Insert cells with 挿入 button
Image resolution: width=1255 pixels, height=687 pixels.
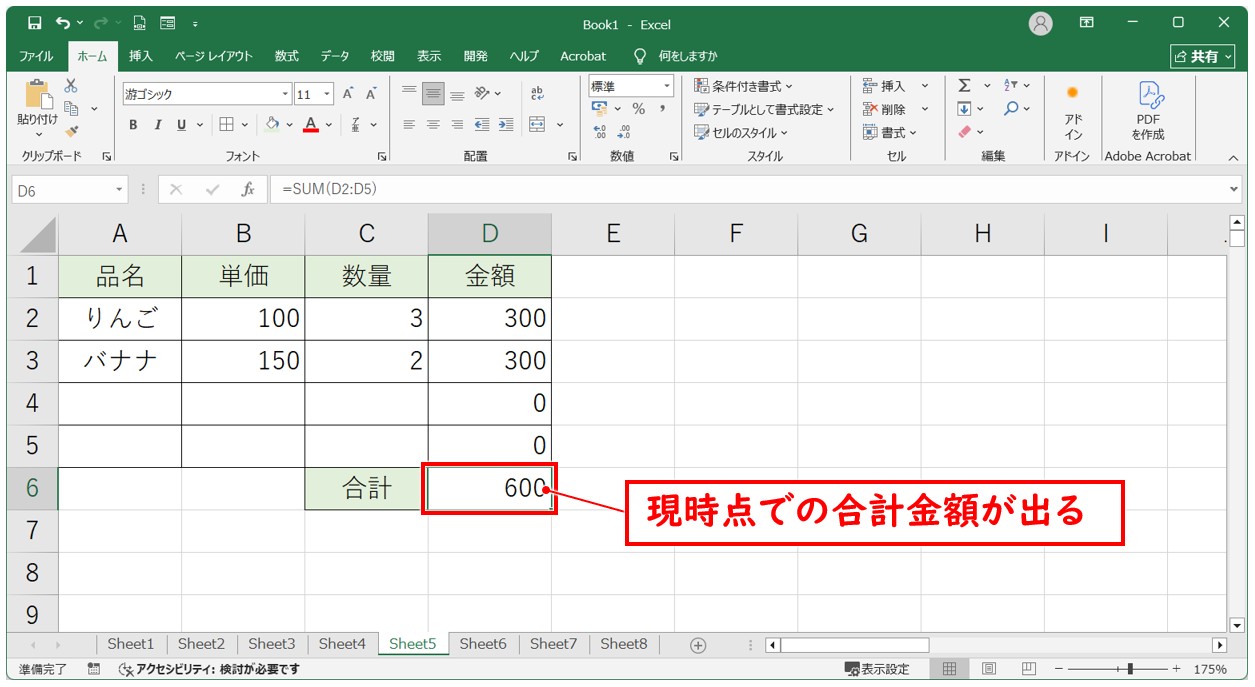(x=884, y=86)
